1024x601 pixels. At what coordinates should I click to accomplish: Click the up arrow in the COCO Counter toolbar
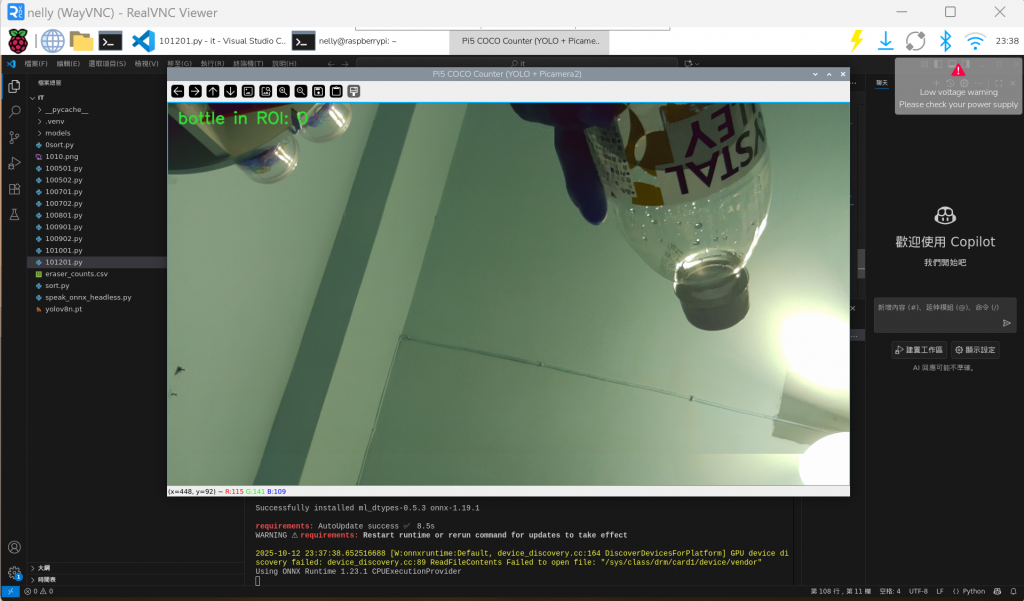point(213,91)
